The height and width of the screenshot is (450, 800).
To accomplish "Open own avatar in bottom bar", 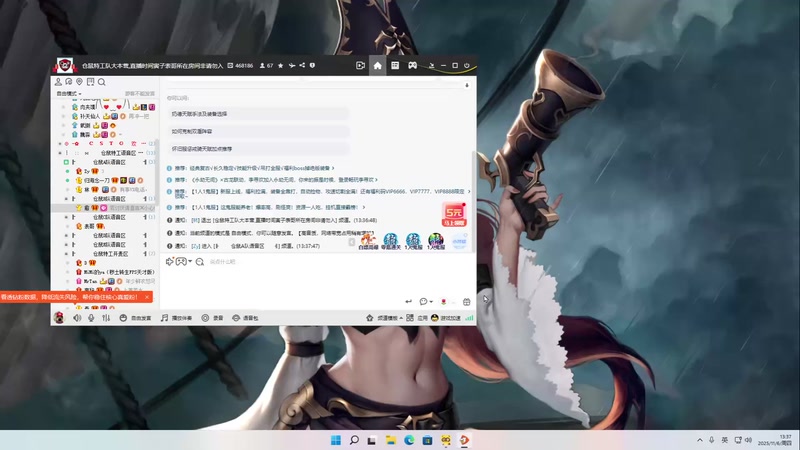I will pos(59,317).
